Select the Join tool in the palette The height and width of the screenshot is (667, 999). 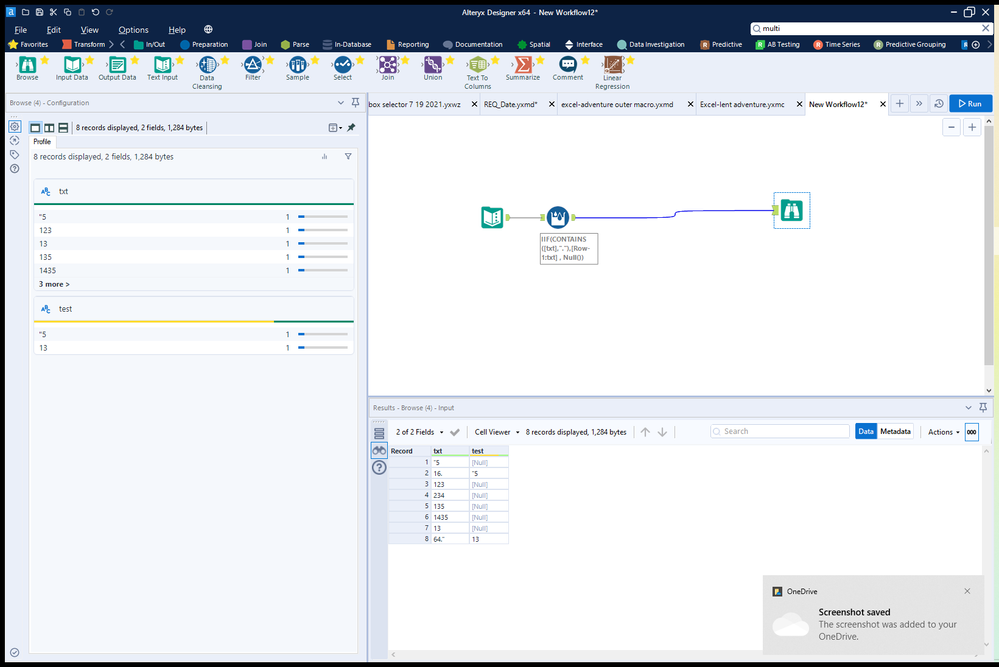click(387, 68)
